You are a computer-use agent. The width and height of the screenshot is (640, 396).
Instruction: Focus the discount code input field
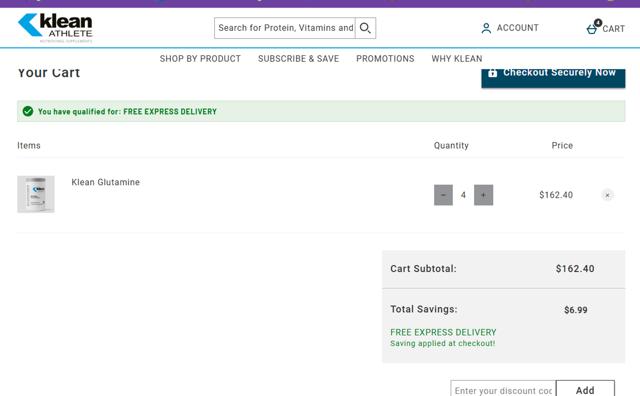(x=503, y=388)
